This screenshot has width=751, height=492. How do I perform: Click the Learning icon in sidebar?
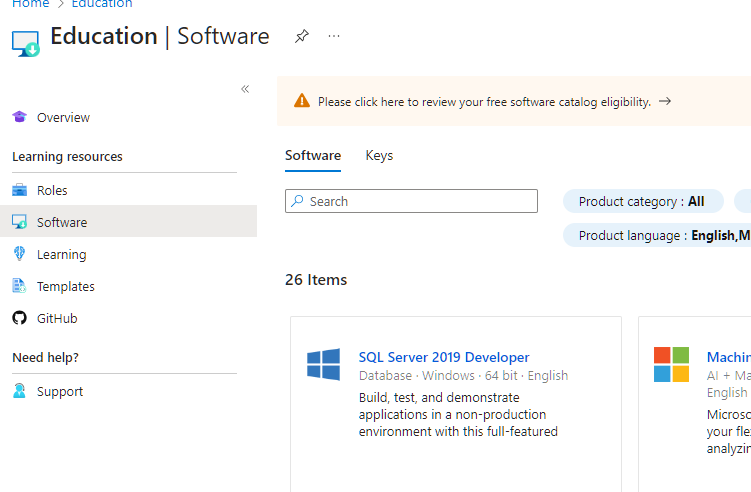tap(19, 254)
